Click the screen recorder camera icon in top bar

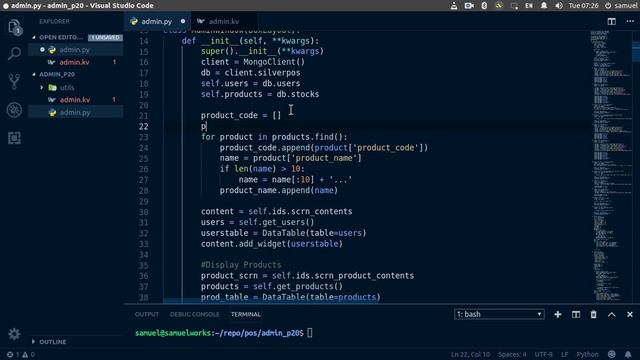click(x=469, y=6)
